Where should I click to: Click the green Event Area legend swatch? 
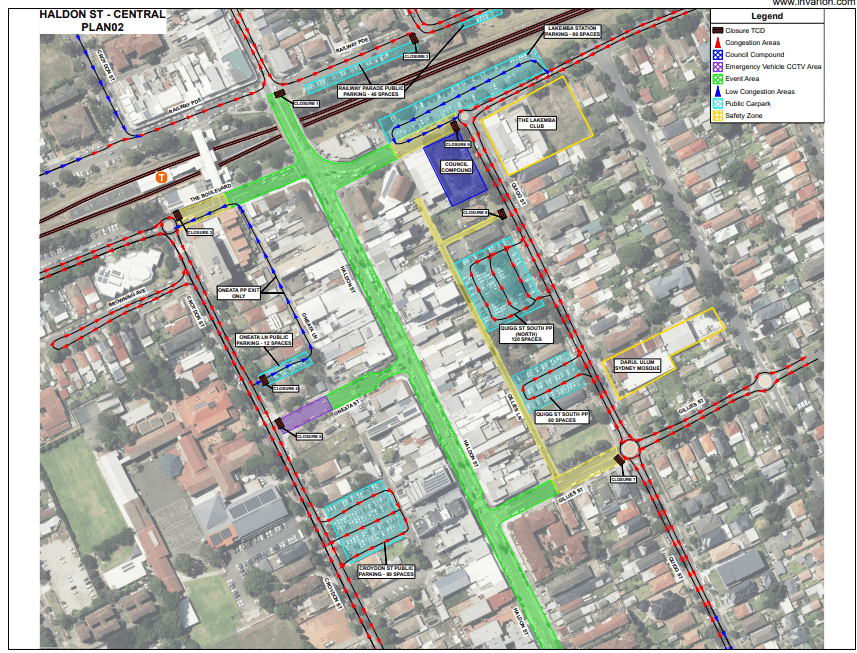tap(717, 79)
